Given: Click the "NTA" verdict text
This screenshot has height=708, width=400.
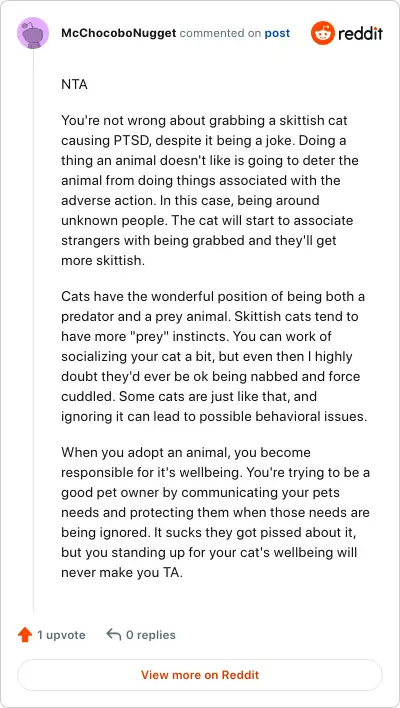Looking at the screenshot, I should [74, 84].
